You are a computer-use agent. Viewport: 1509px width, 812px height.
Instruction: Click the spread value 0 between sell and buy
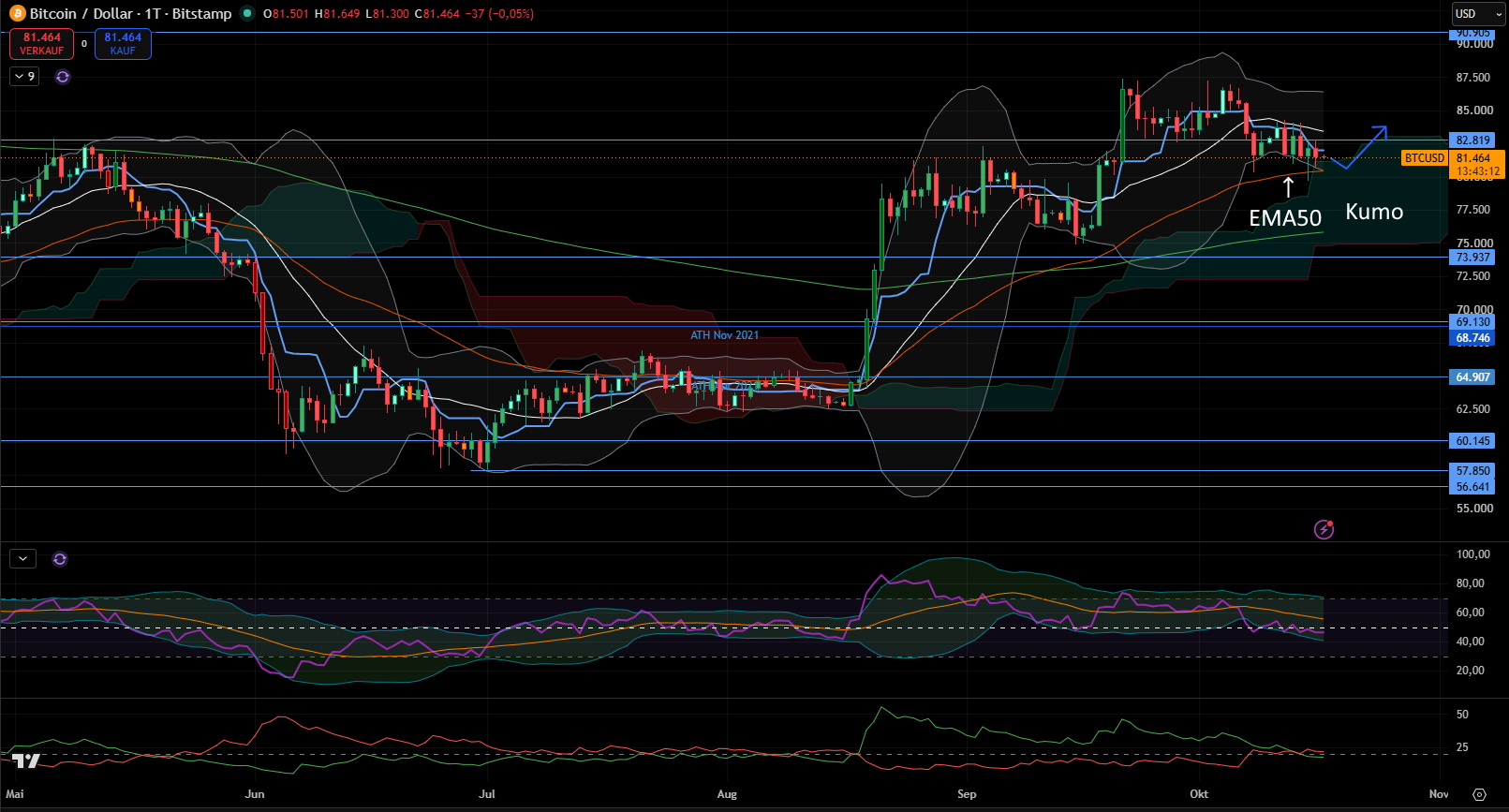click(x=84, y=44)
